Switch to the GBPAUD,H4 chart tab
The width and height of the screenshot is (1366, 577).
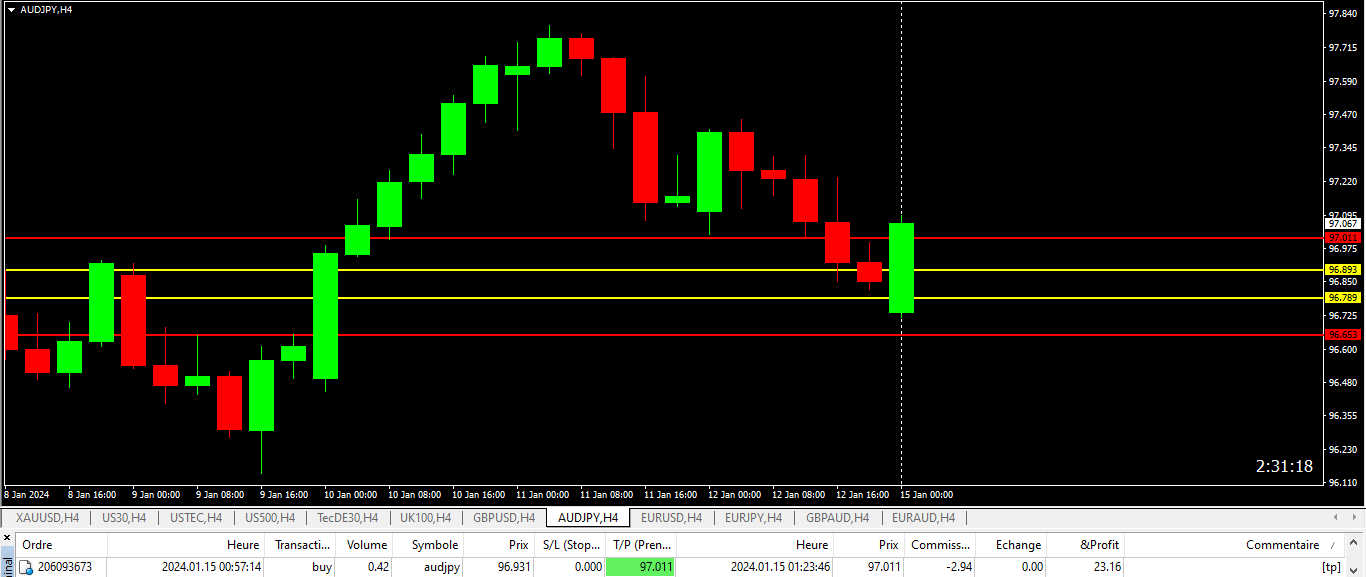click(x=838, y=517)
